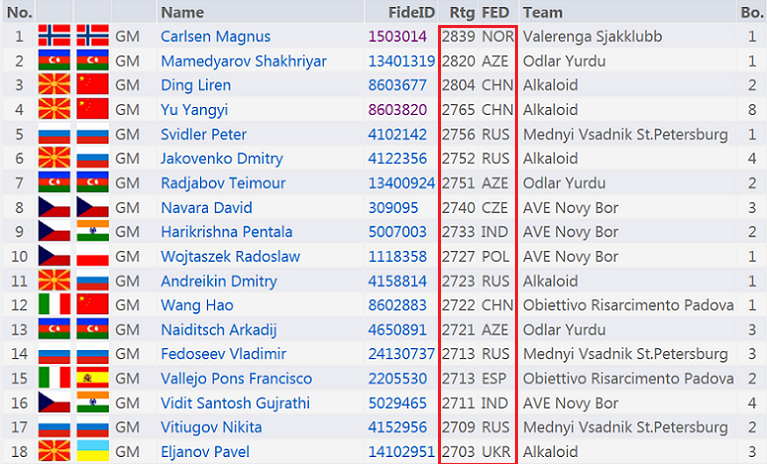Select the Svidler Peter name link
767x464 pixels.
(203, 134)
